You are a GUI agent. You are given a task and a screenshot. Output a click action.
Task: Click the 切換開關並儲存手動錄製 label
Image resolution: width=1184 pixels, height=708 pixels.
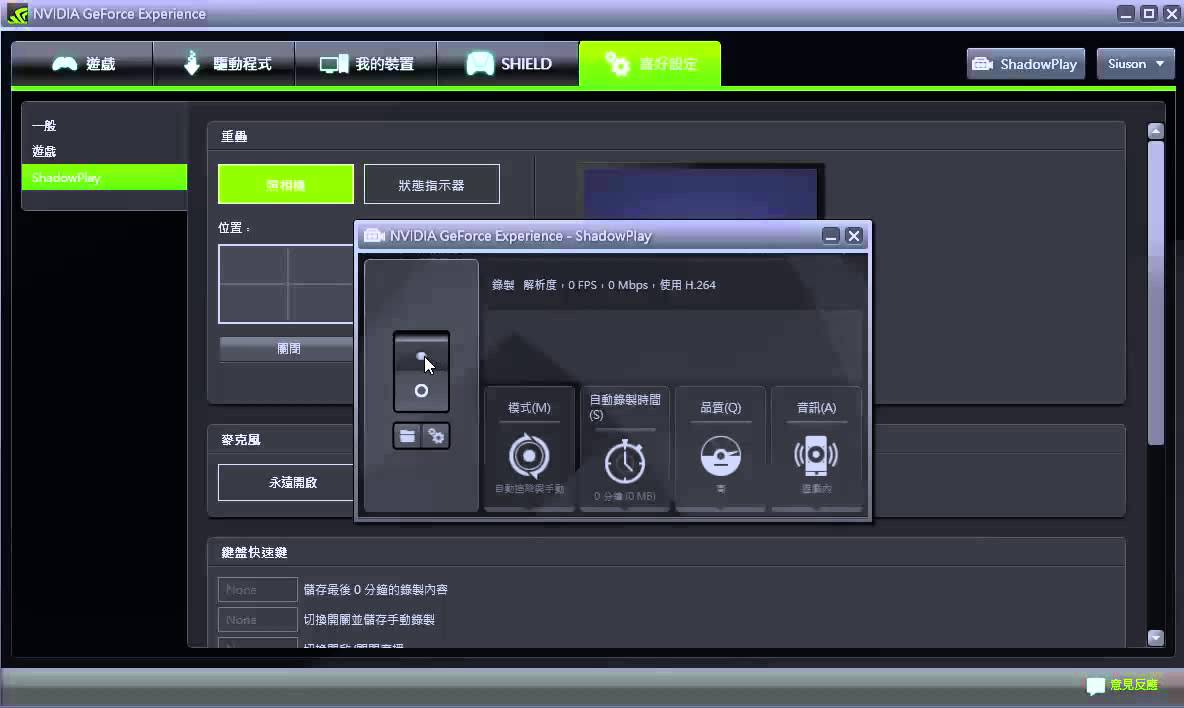click(x=369, y=620)
